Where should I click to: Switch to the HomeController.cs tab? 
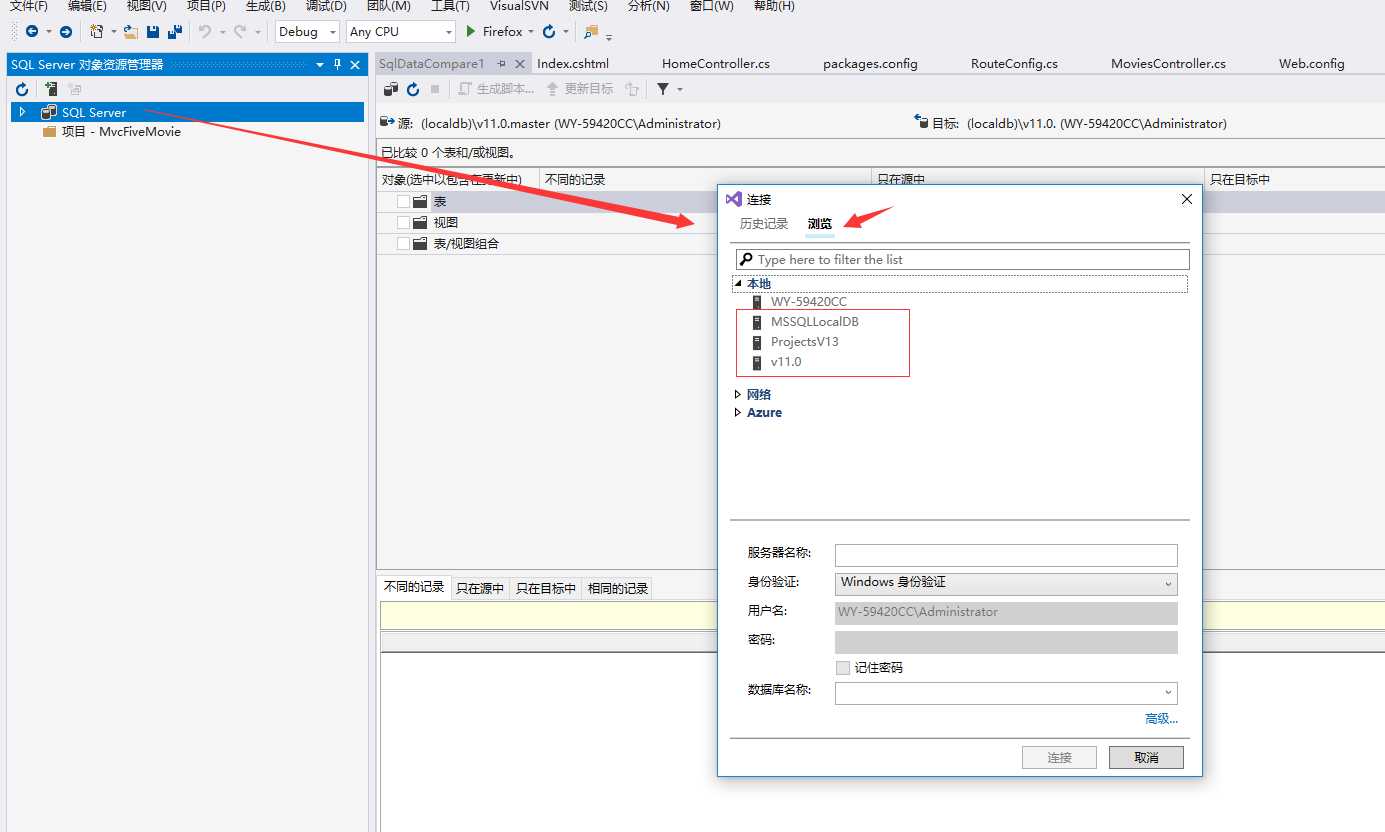(x=716, y=63)
